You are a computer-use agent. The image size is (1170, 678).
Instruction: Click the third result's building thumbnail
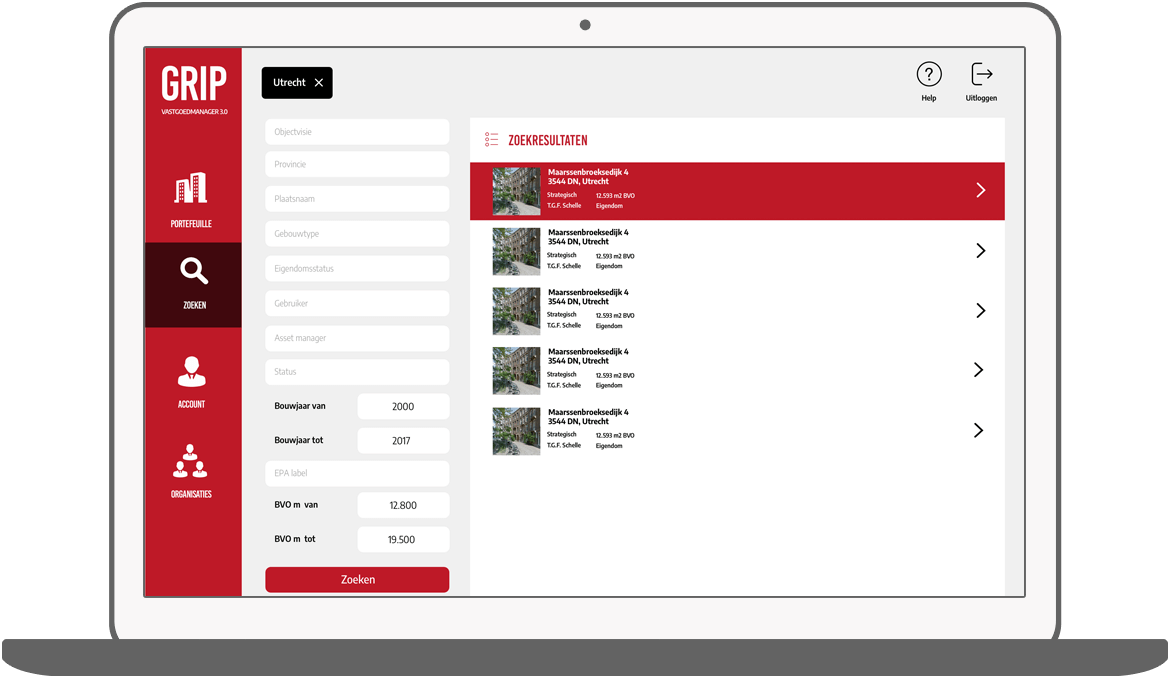click(516, 311)
